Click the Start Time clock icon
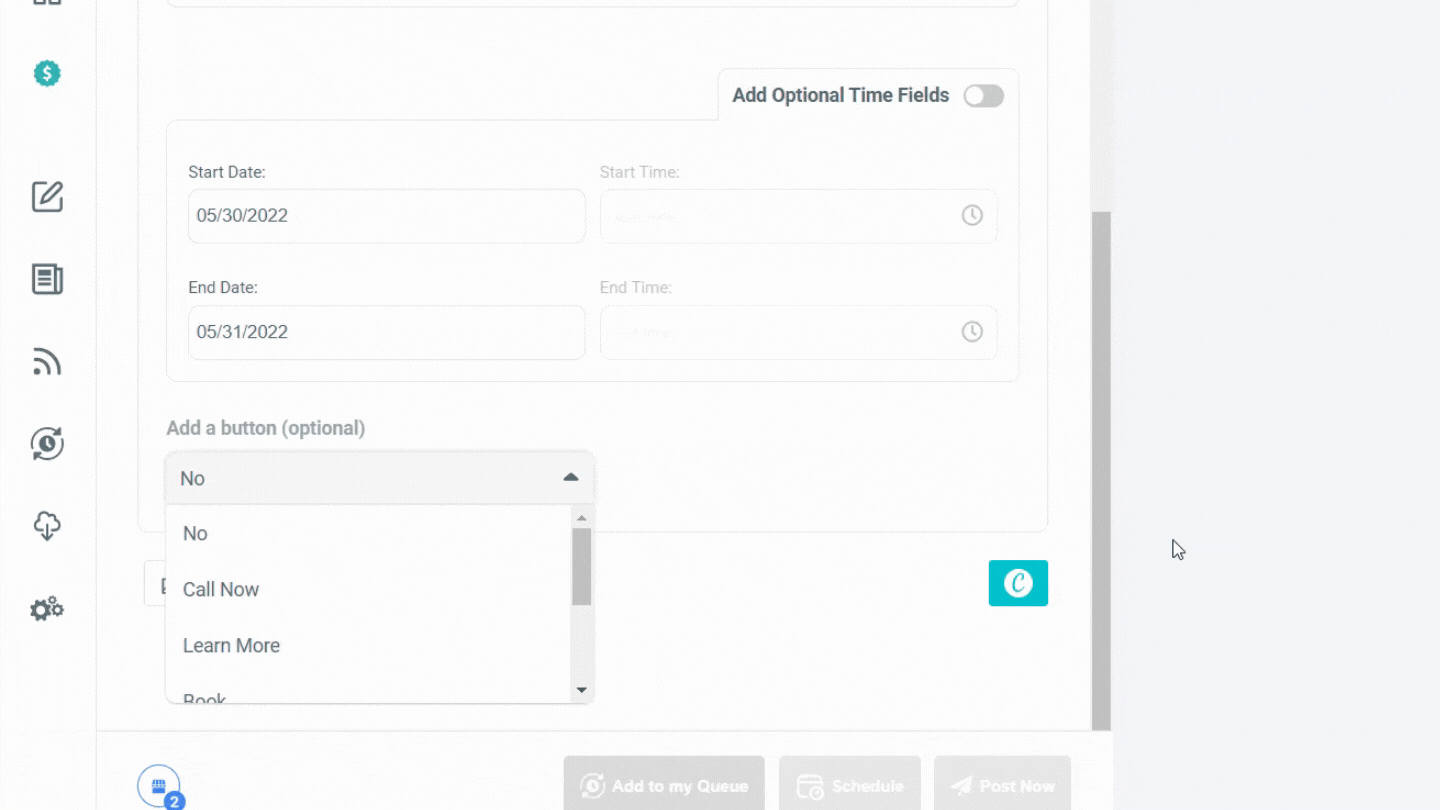 point(971,214)
